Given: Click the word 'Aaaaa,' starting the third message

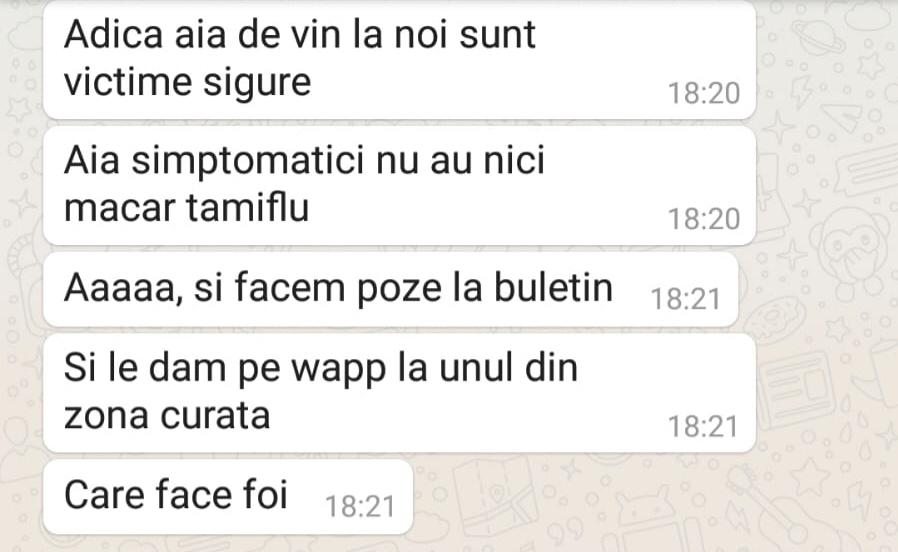Looking at the screenshot, I should (x=123, y=288).
